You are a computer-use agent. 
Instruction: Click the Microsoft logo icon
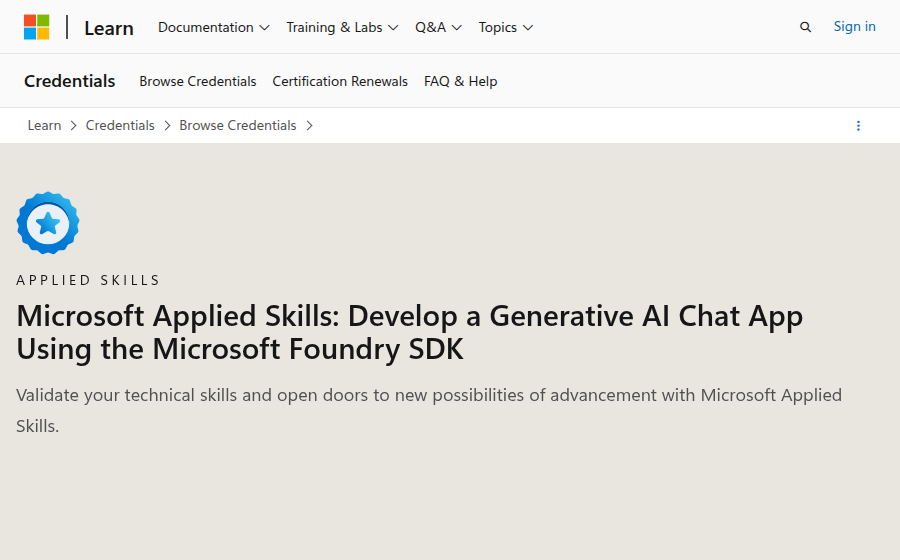pos(36,27)
